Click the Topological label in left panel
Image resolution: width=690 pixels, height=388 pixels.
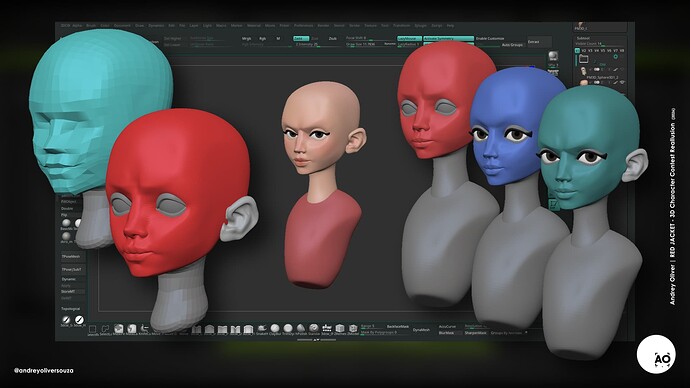pos(70,309)
